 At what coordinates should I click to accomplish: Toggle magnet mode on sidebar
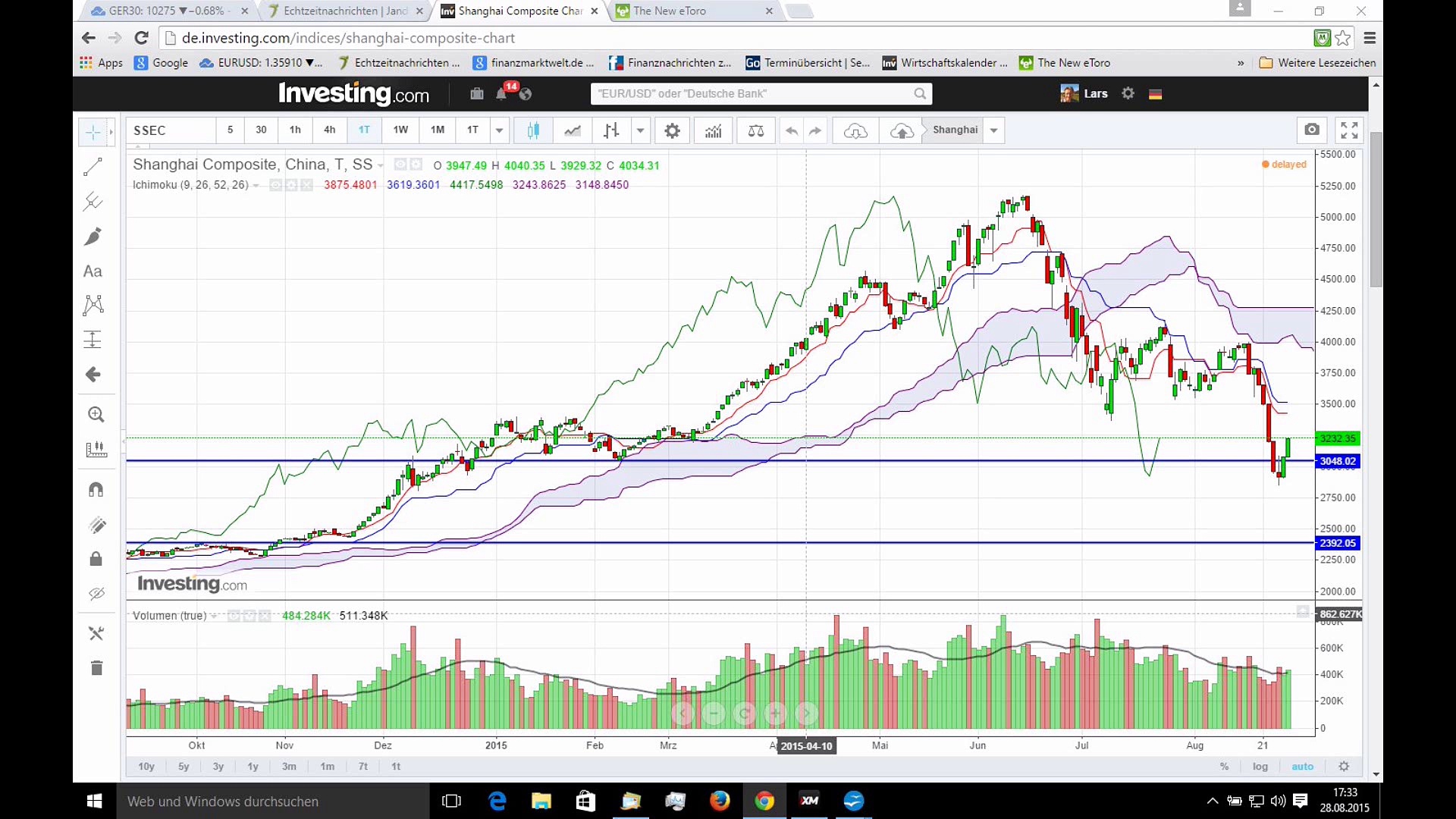(96, 490)
